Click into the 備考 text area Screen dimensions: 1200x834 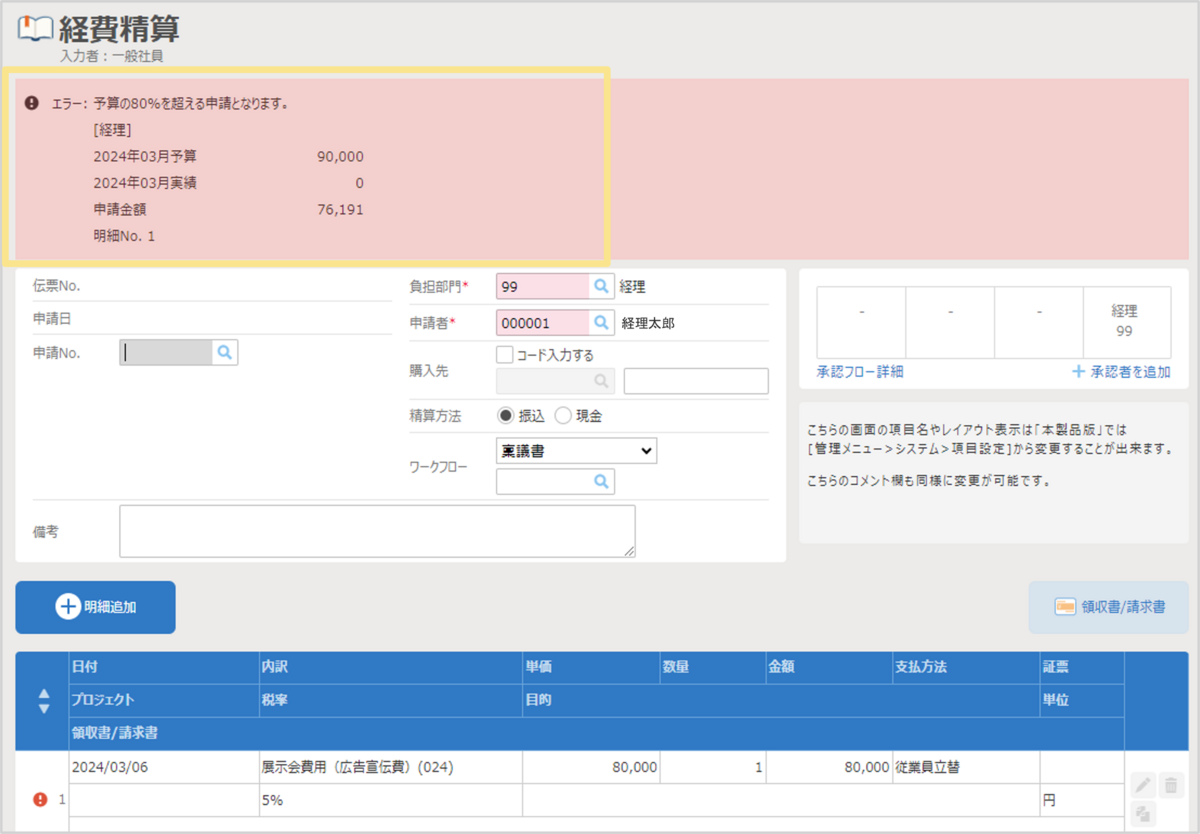[x=377, y=531]
